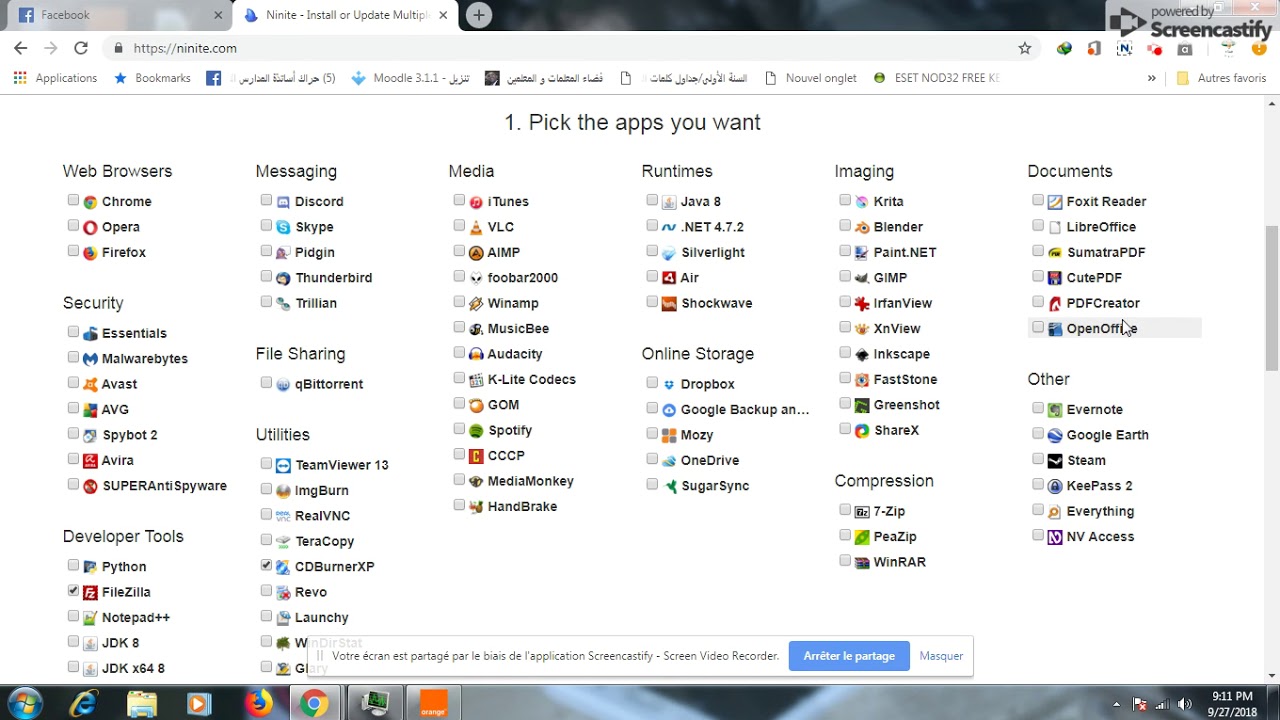Select the Ninite browser tab

[346, 15]
